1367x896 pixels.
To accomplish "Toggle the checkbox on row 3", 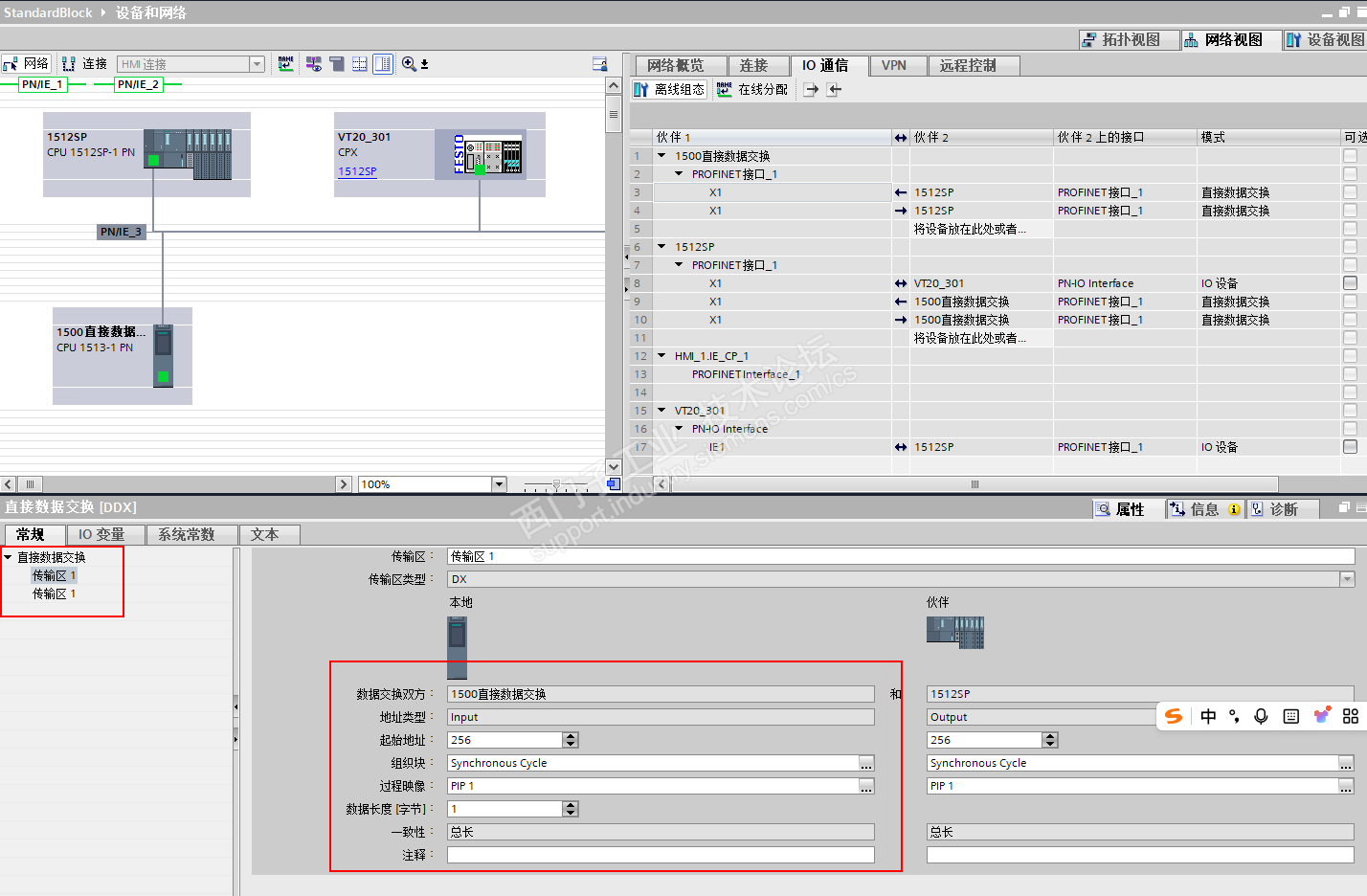I will [1350, 191].
